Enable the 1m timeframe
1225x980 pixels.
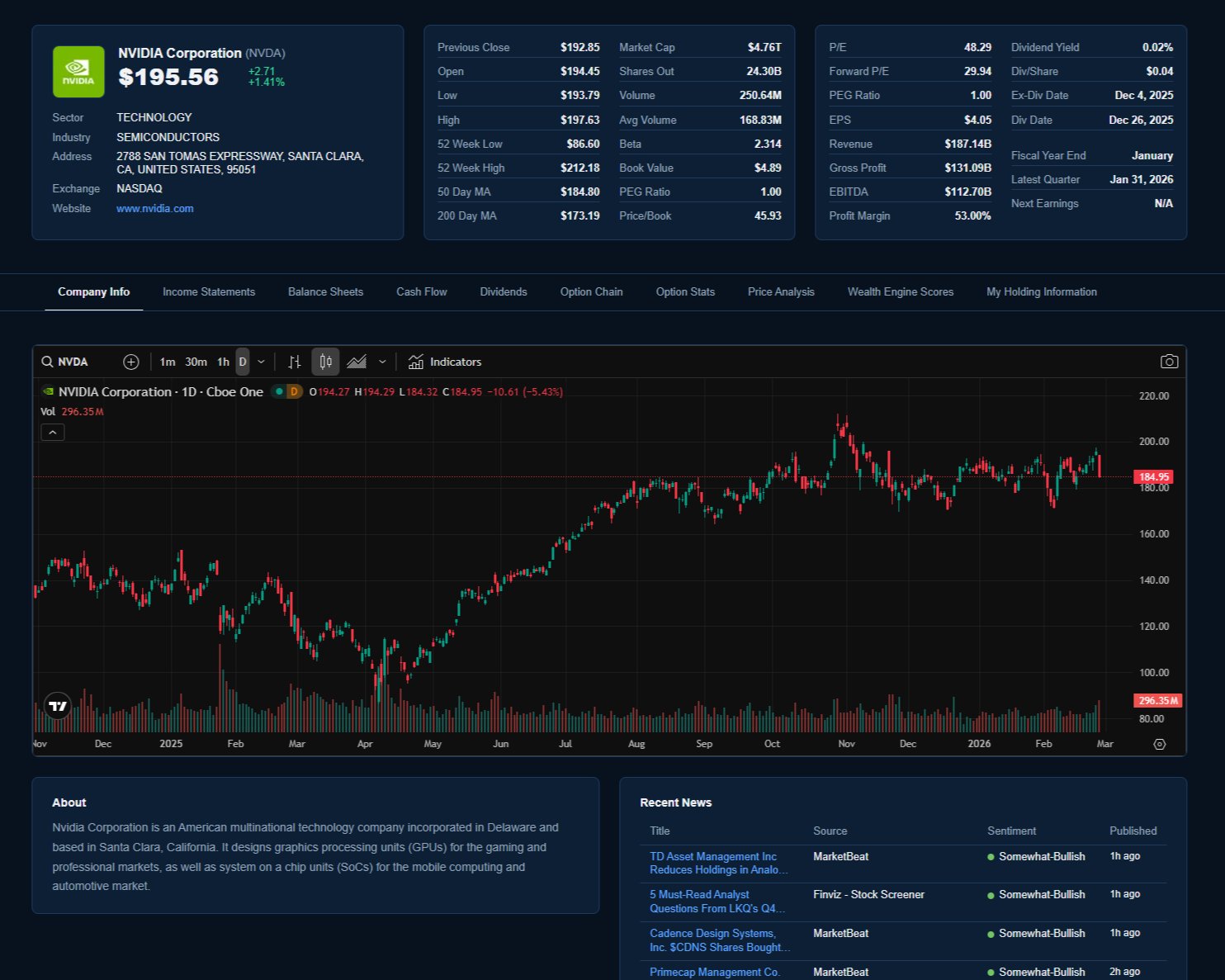168,362
